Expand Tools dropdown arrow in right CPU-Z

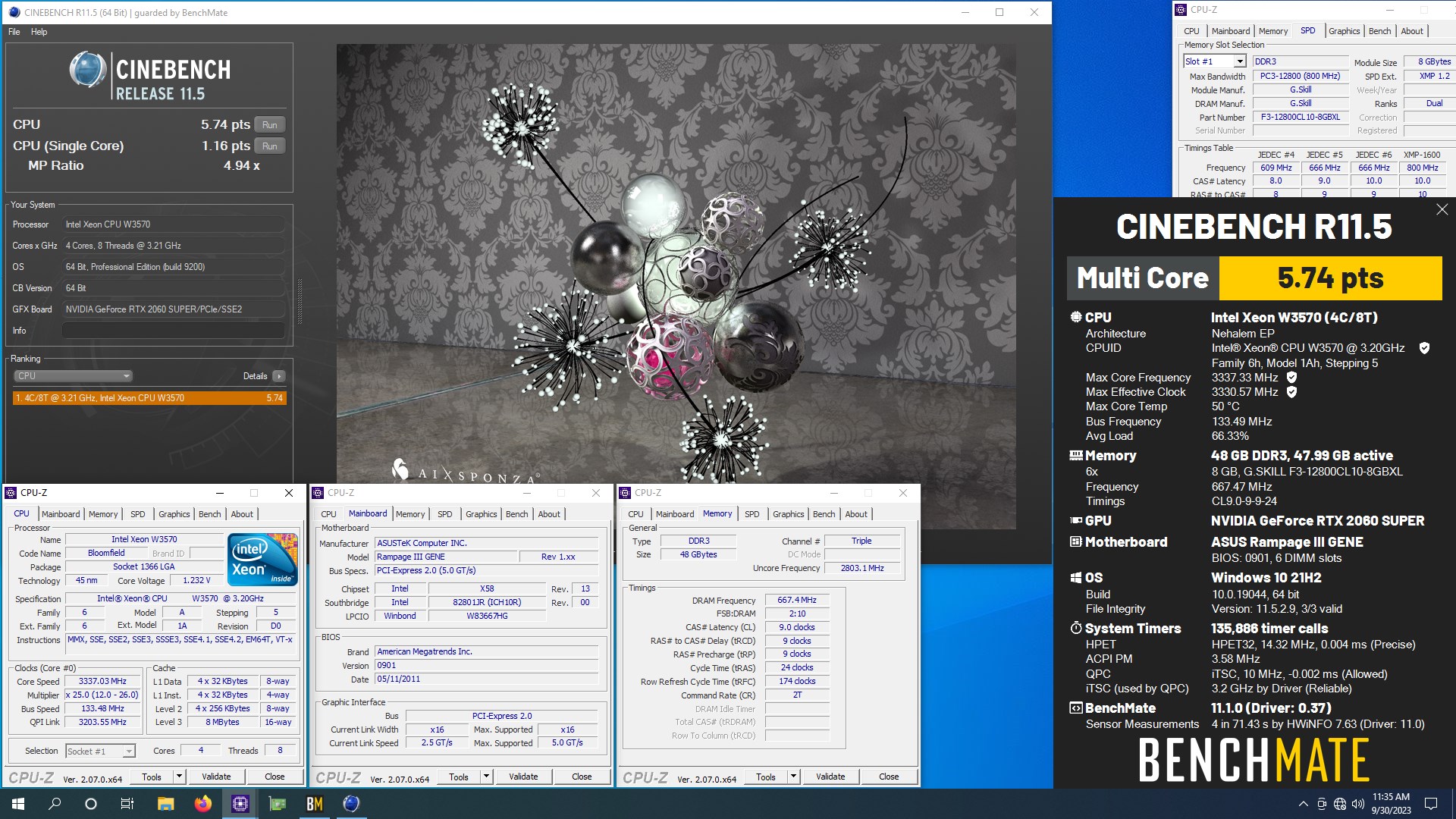pyautogui.click(x=794, y=777)
